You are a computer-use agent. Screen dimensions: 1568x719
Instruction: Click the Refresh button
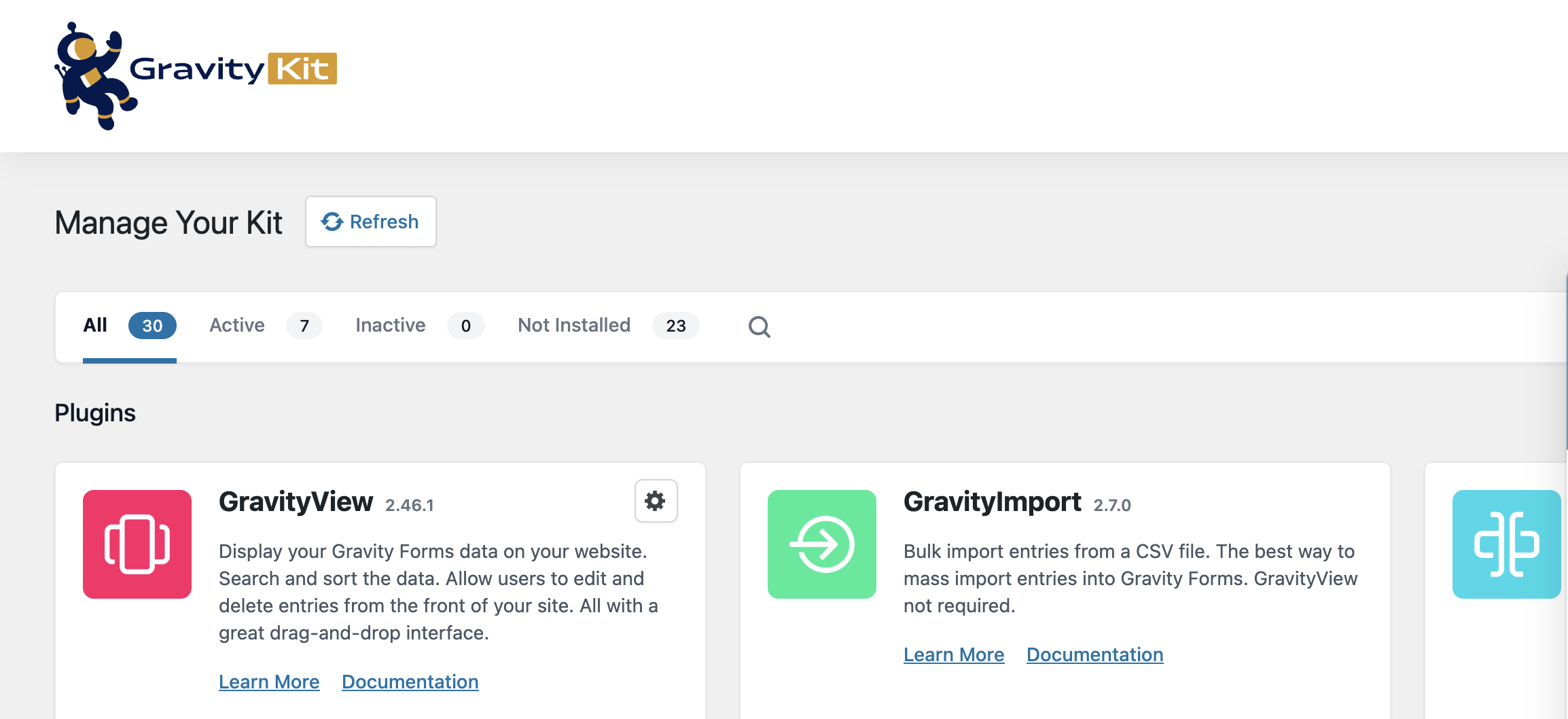click(371, 221)
